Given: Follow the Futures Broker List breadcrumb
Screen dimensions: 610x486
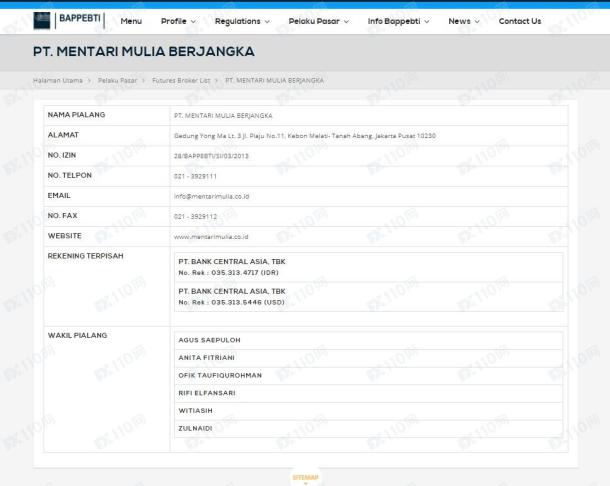Looking at the screenshot, I should 181,81.
